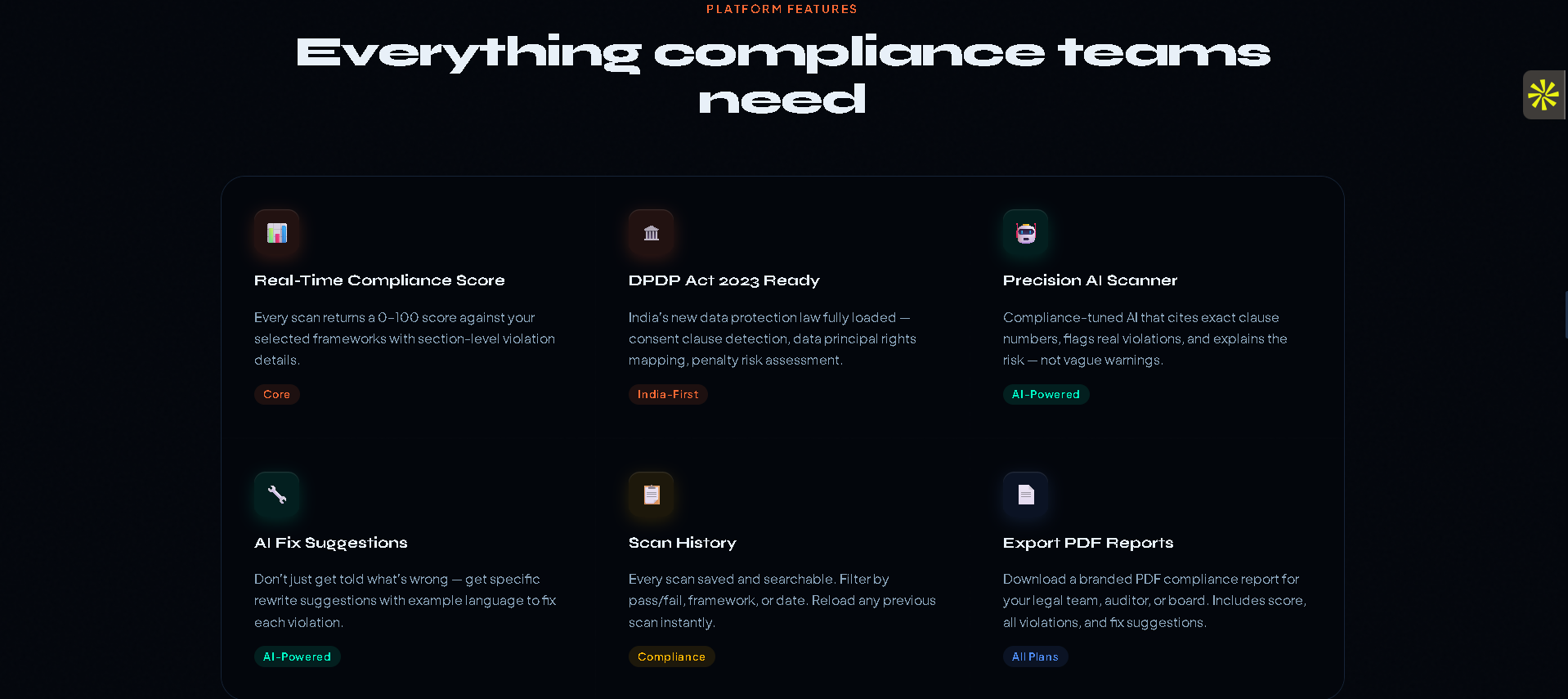Click the description starting Every scan saved and searchable
Image resolution: width=1568 pixels, height=699 pixels.
(x=782, y=601)
